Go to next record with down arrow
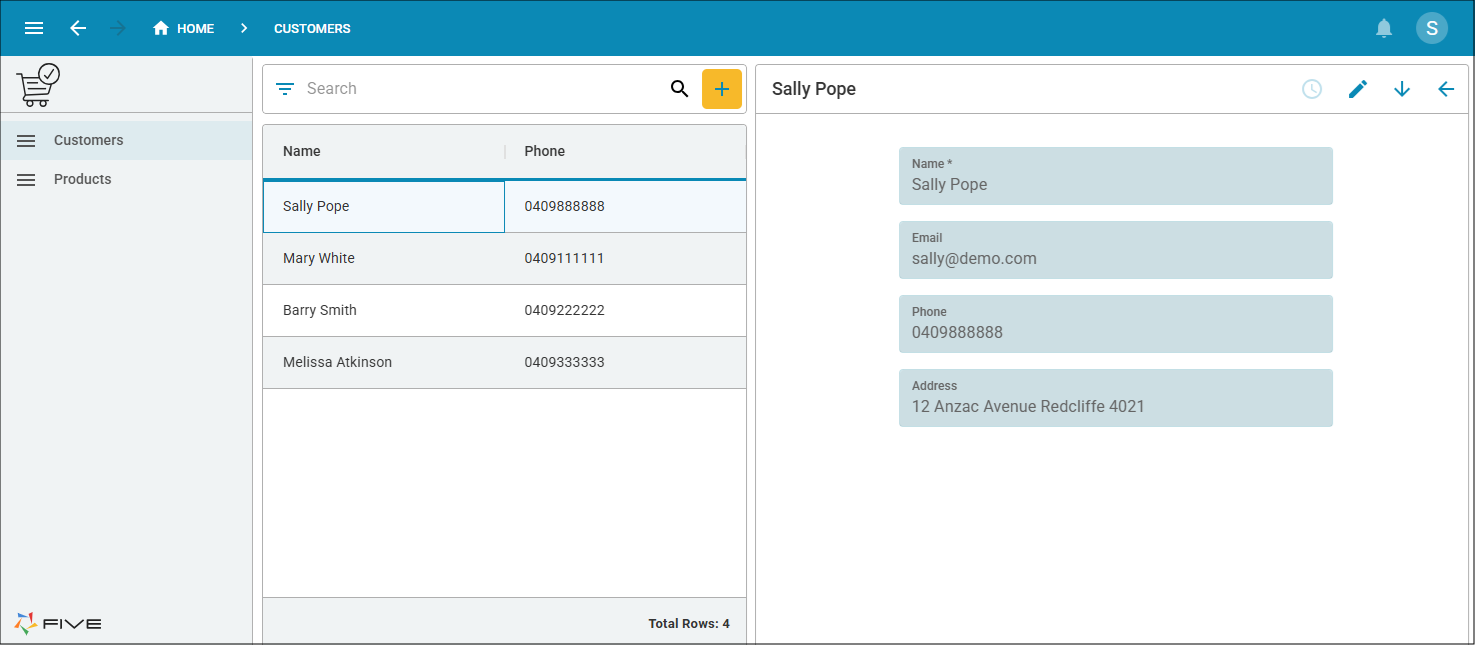The width and height of the screenshot is (1475, 645). pyautogui.click(x=1401, y=89)
